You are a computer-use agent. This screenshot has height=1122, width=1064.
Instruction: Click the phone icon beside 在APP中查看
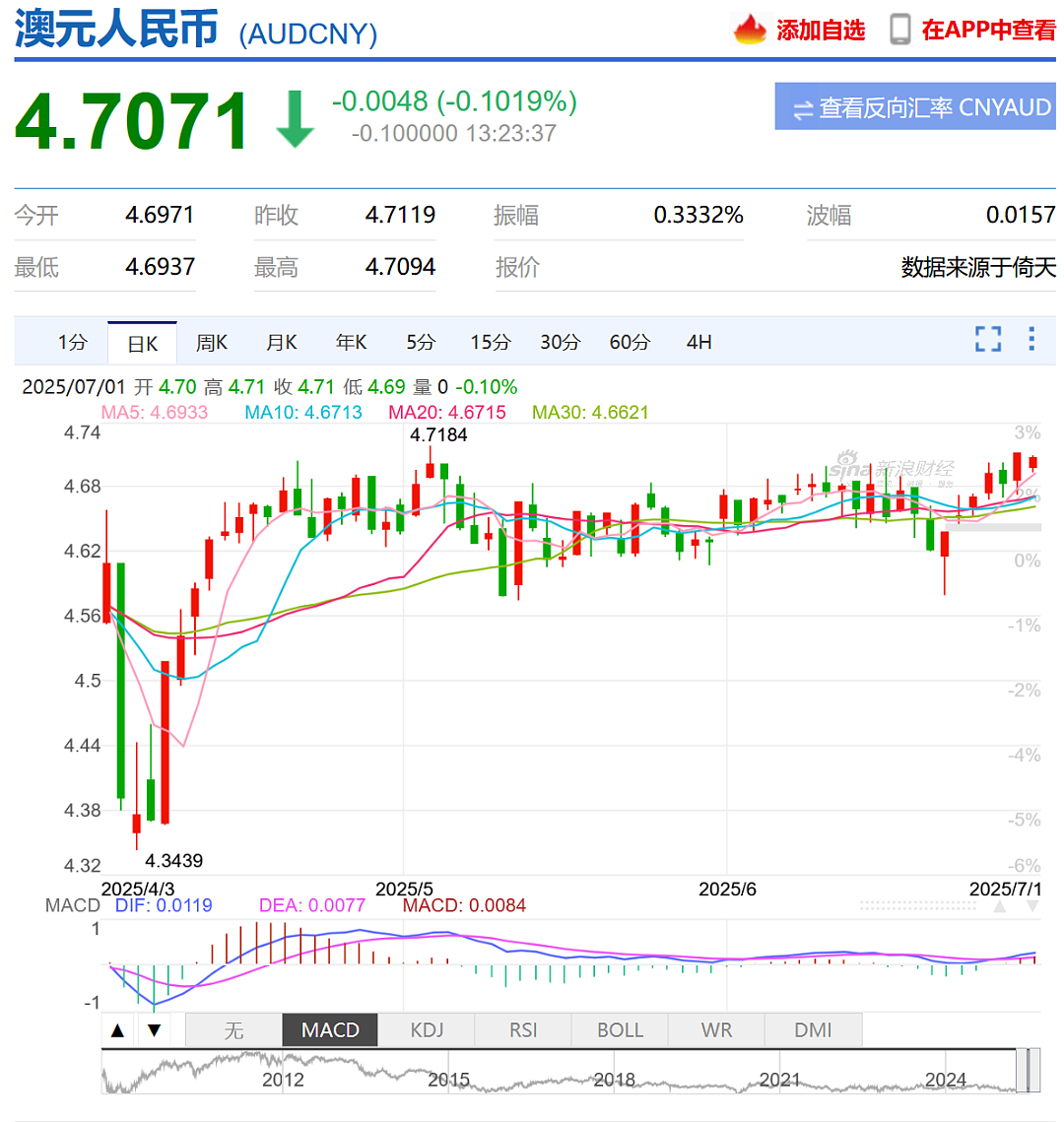(899, 31)
